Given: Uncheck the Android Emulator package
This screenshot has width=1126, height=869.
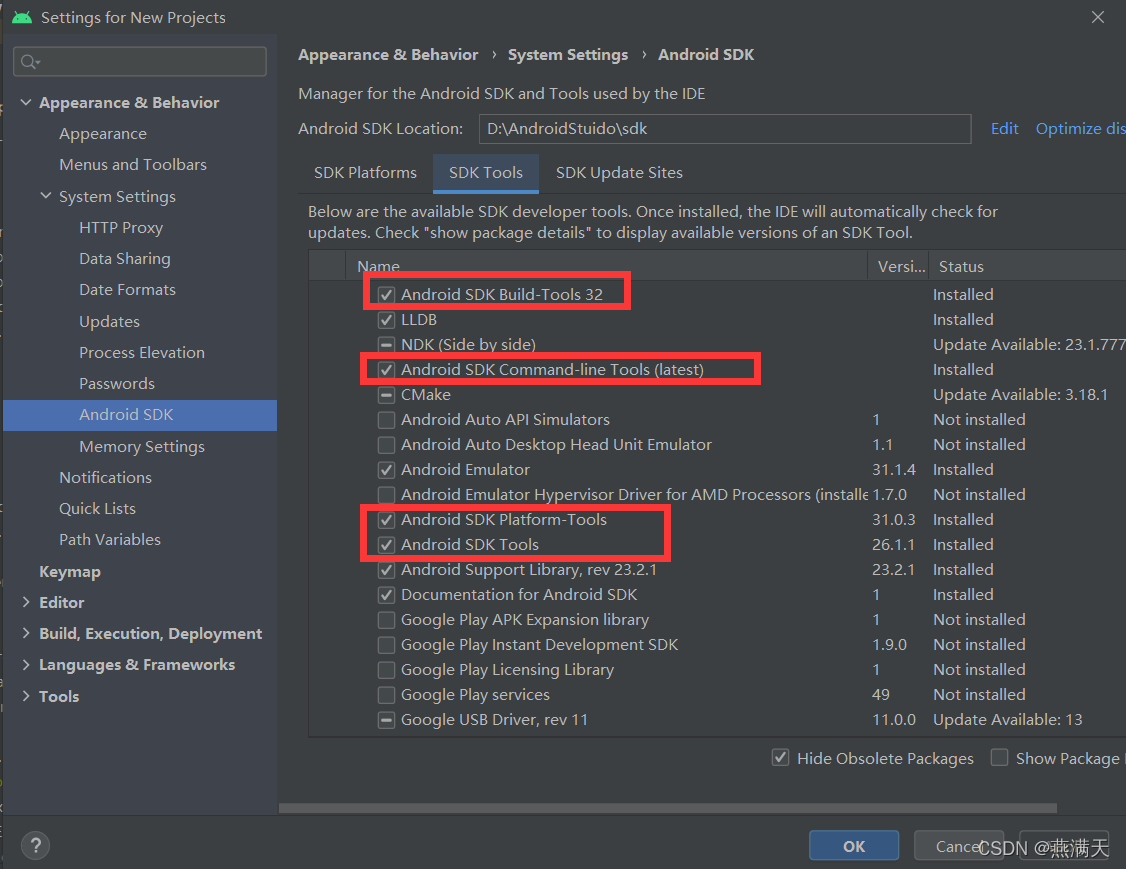Looking at the screenshot, I should (x=386, y=469).
